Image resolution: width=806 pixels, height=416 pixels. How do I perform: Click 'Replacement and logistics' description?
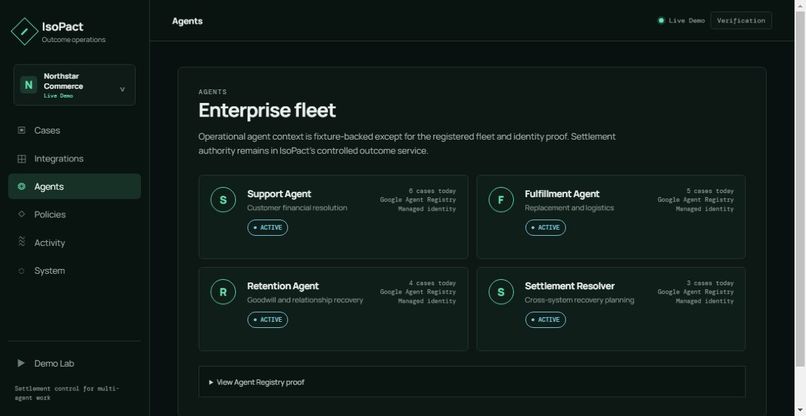(x=569, y=208)
